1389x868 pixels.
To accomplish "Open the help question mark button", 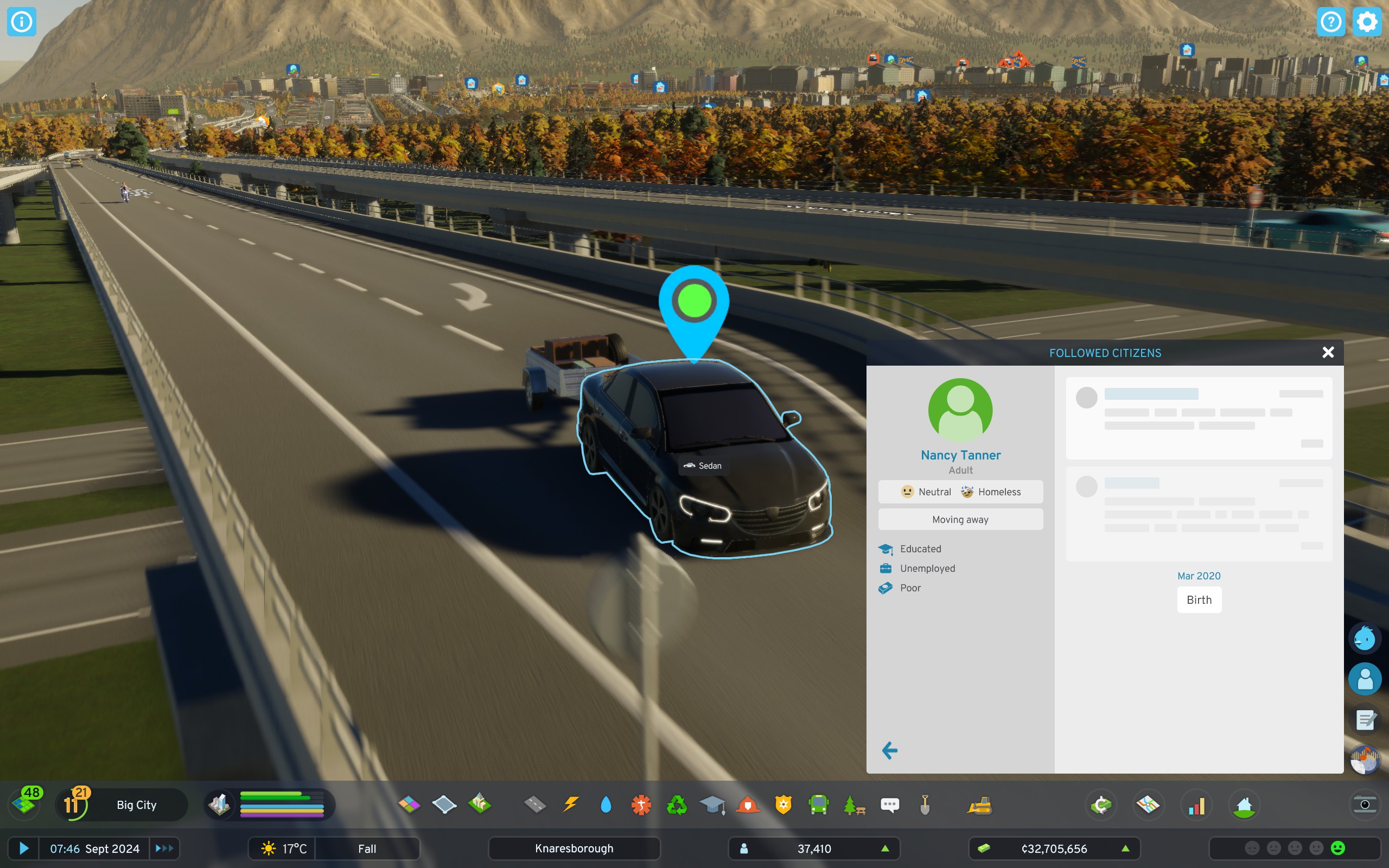I will [1330, 22].
